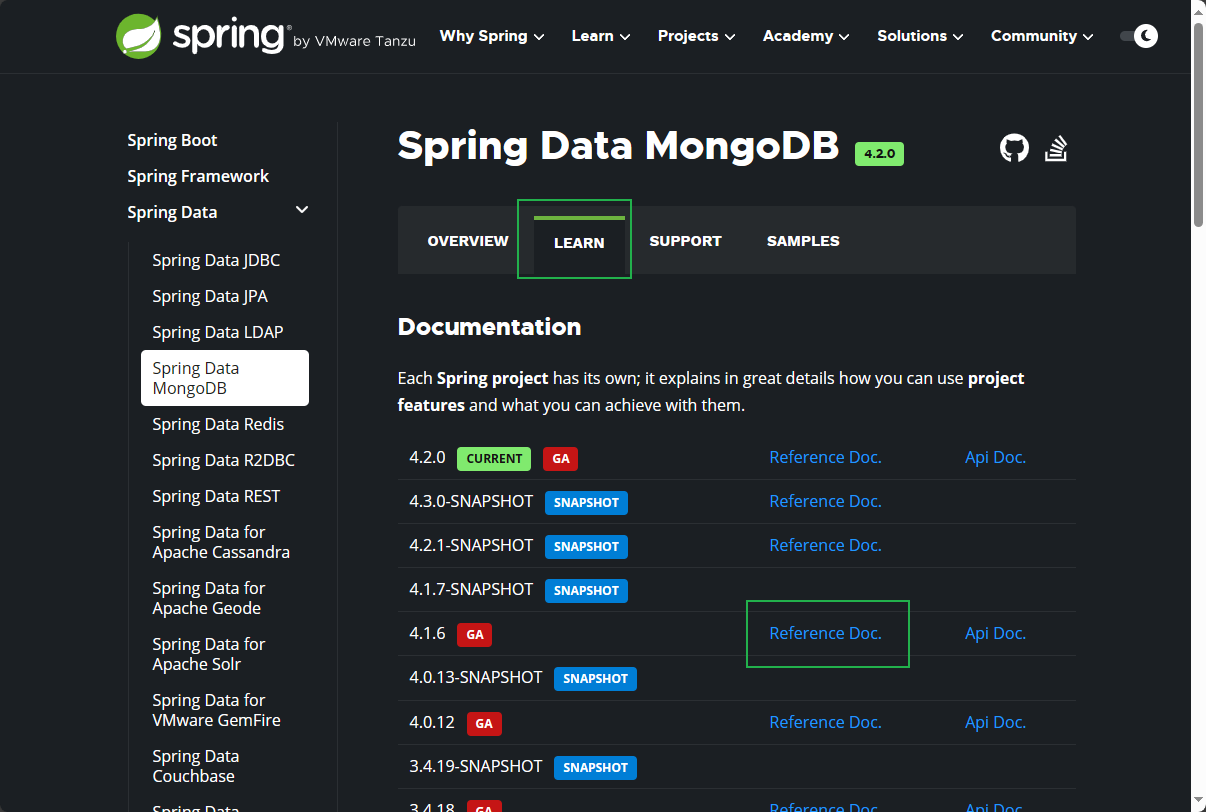The image size is (1206, 812).
Task: Open the GitHub repository icon
Action: [1014, 149]
